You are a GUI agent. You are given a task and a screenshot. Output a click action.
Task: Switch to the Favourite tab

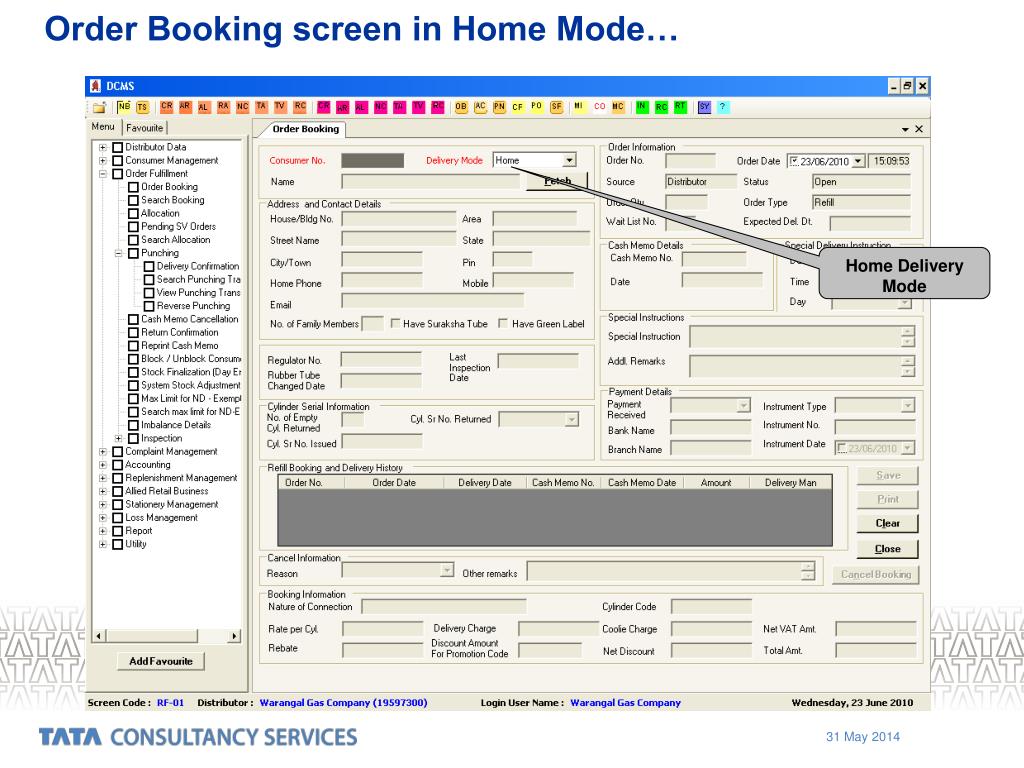(x=144, y=128)
